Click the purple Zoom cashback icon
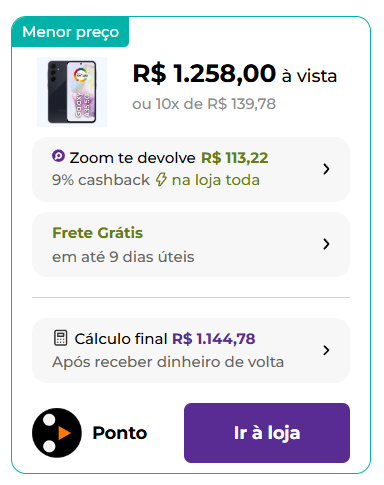 (58, 156)
